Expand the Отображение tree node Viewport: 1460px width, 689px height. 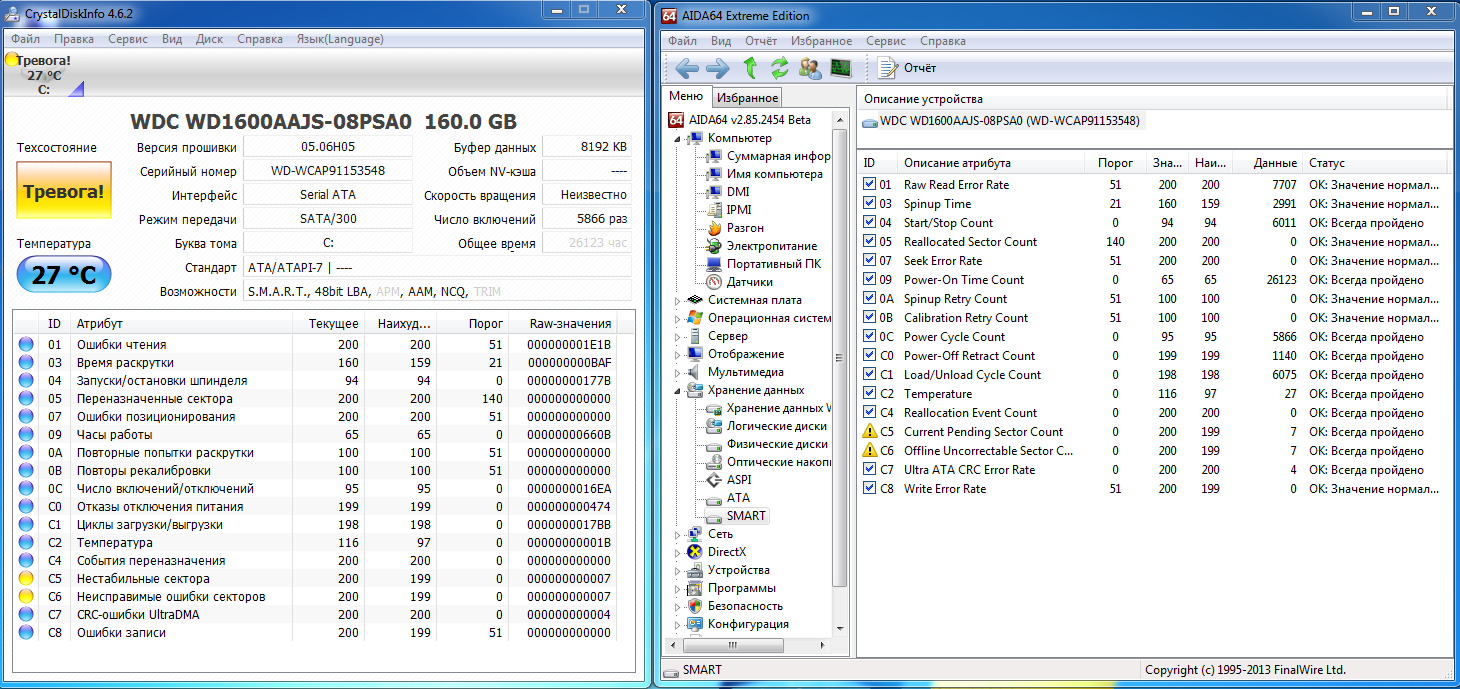coord(678,354)
